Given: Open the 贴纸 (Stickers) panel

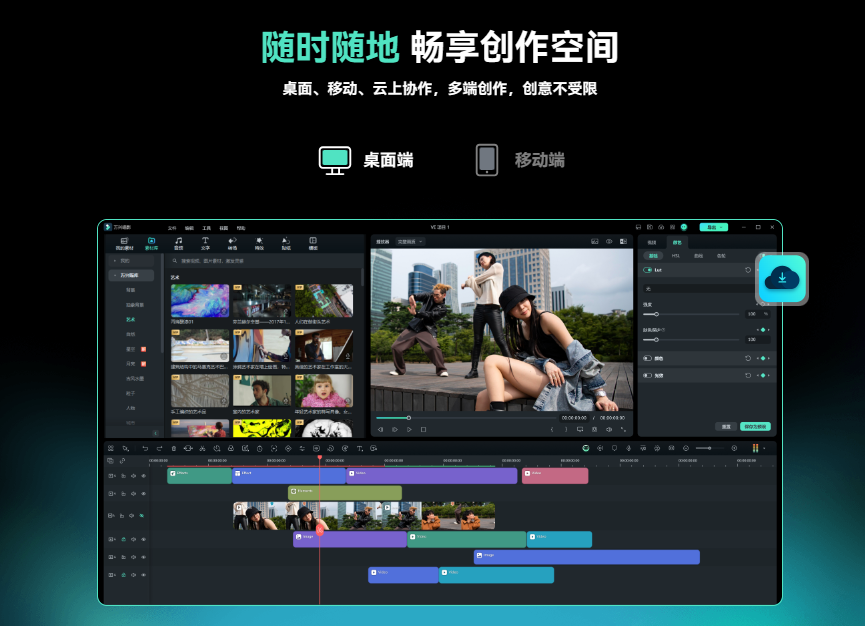Looking at the screenshot, I should pos(284,241).
